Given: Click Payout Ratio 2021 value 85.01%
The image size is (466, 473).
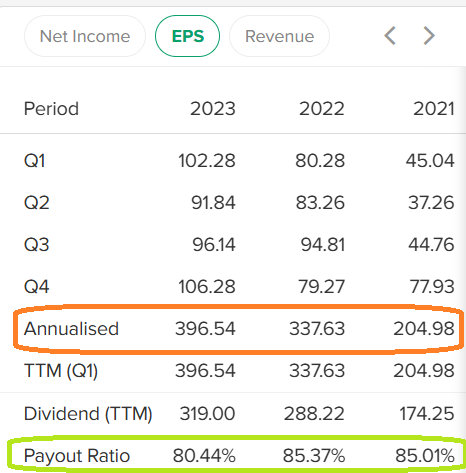Looking at the screenshot, I should tap(425, 456).
